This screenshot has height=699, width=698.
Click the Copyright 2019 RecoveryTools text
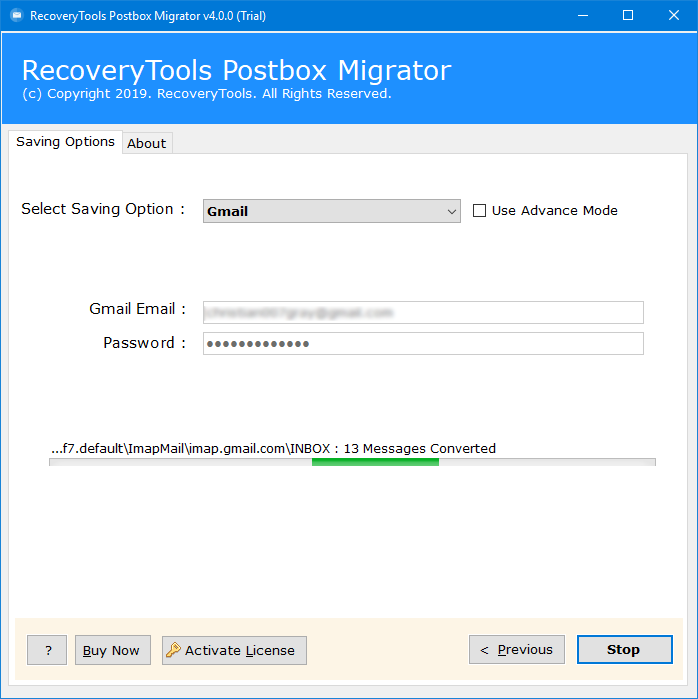tap(207, 94)
